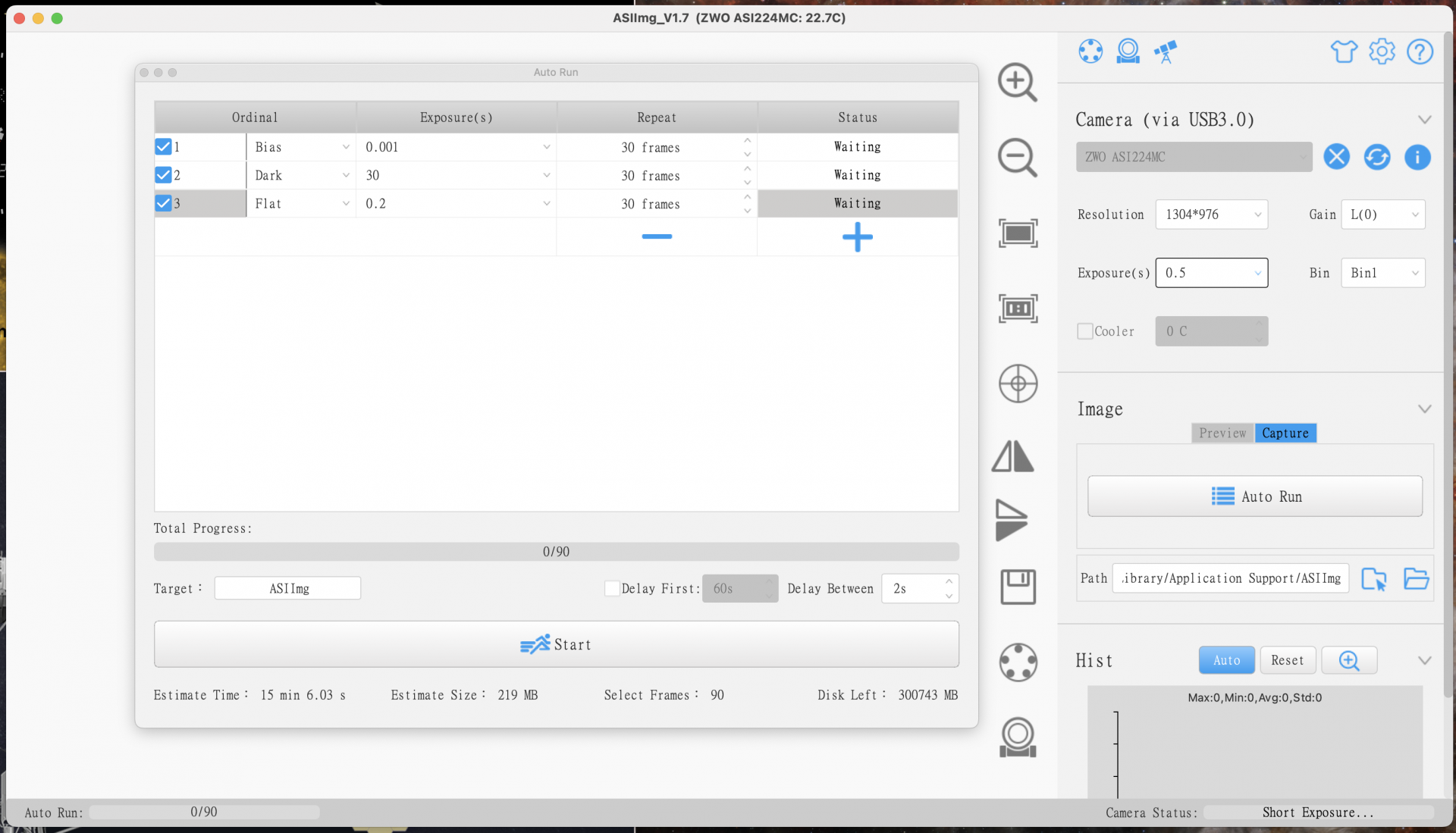1456x833 pixels.
Task: Open exposure dropdown showing 0.001
Action: pos(457,147)
